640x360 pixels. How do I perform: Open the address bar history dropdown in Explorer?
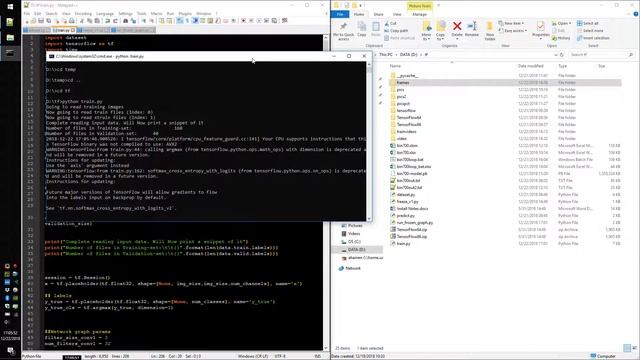555,55
